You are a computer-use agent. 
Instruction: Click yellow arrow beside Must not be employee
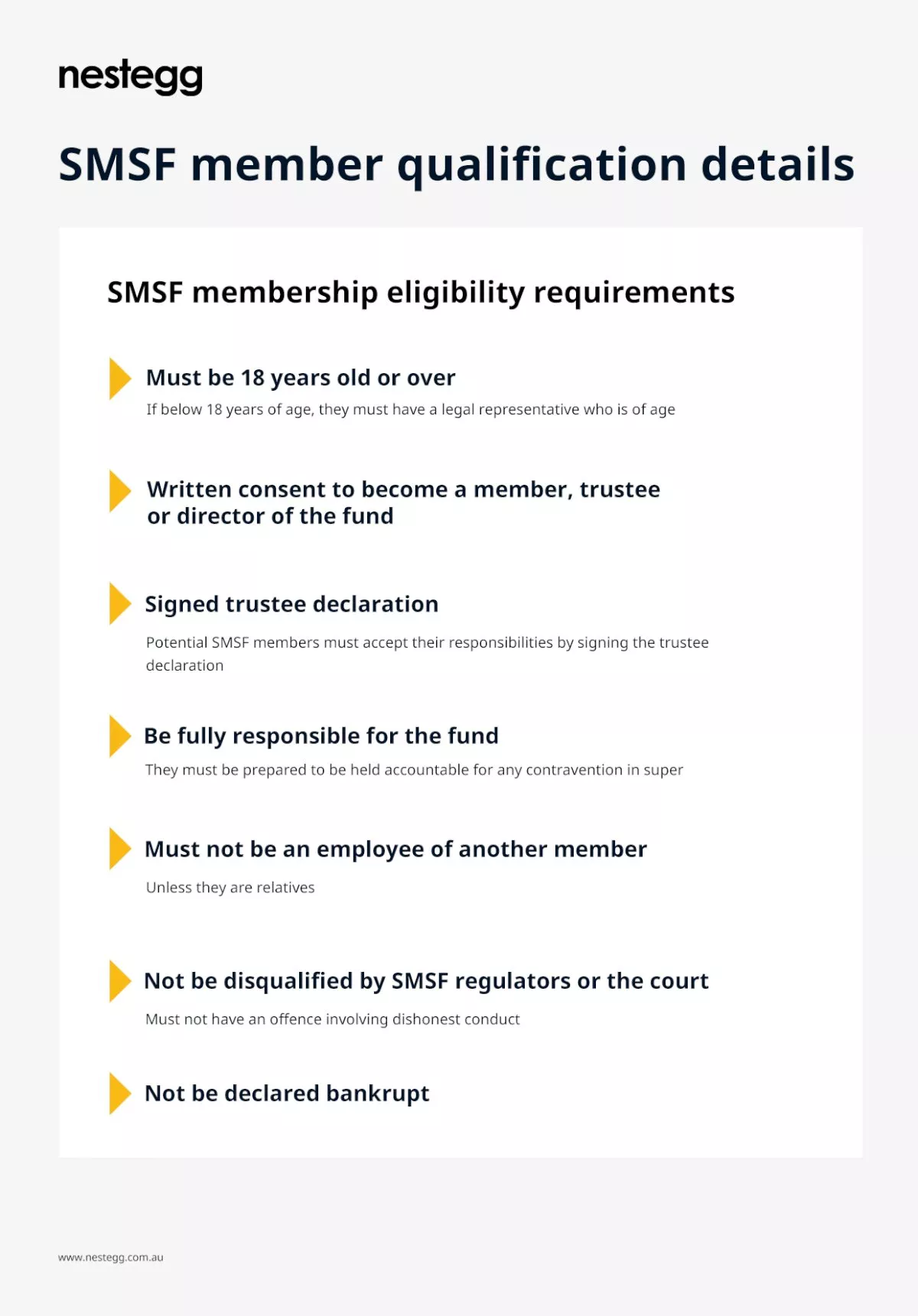[119, 848]
